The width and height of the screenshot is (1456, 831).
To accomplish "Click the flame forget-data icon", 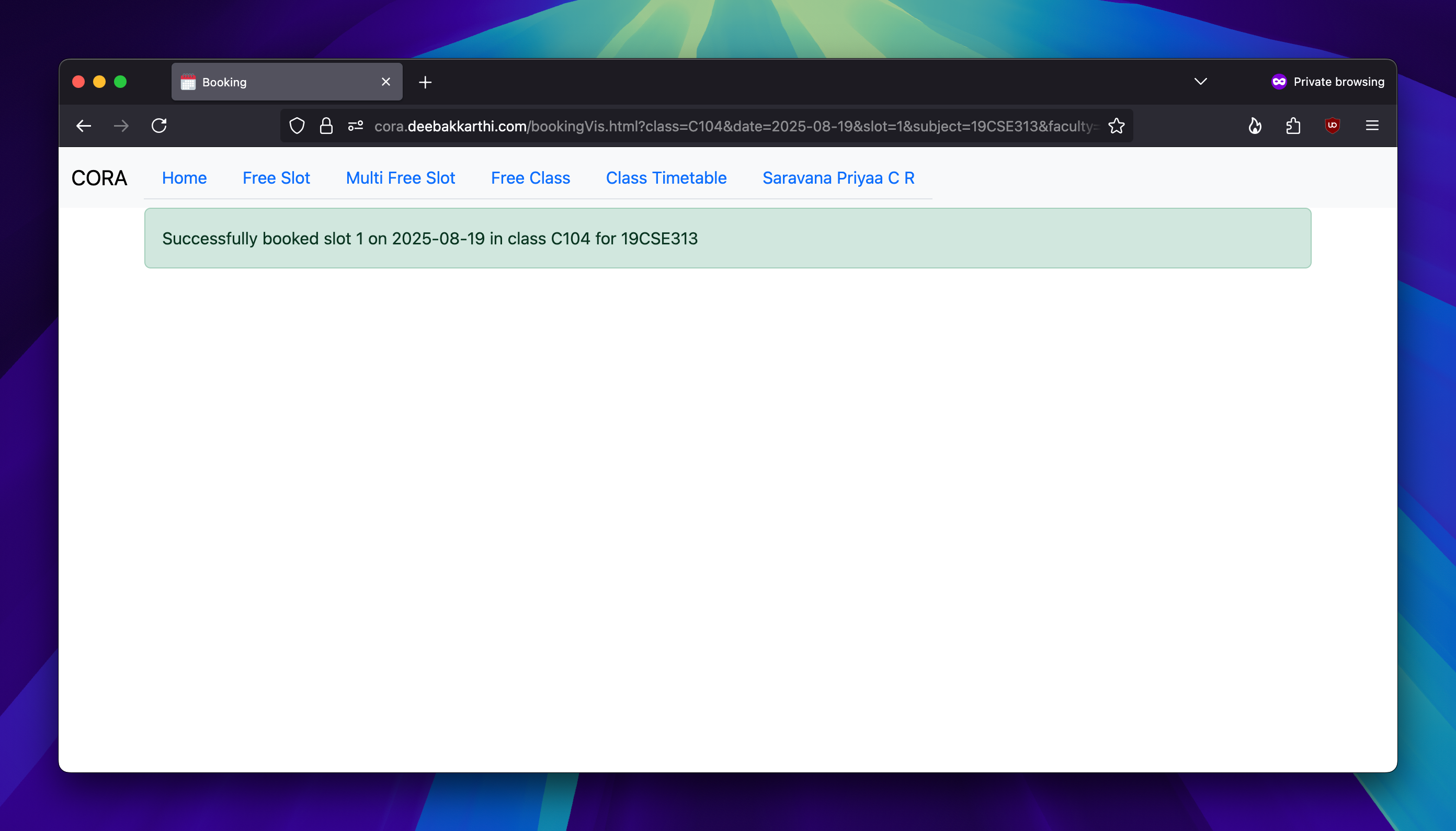I will 1255,126.
